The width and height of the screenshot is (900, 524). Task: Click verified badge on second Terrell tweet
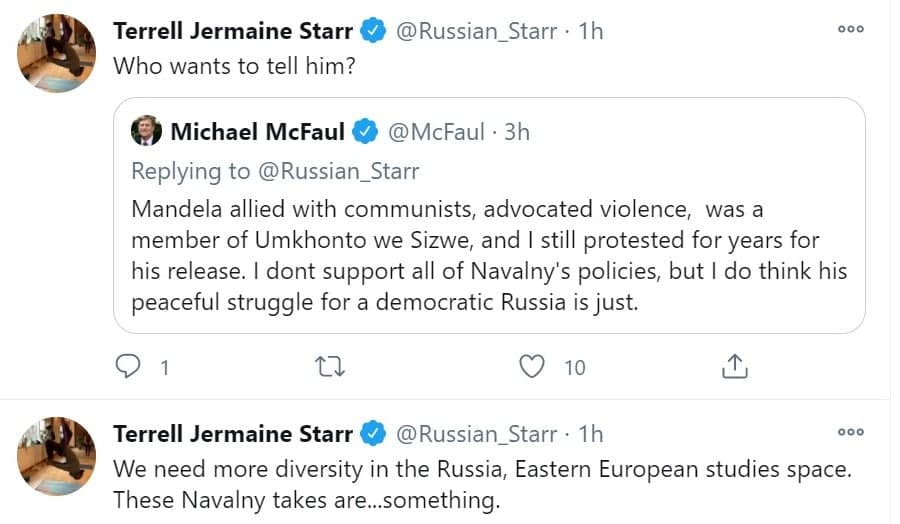pos(373,434)
